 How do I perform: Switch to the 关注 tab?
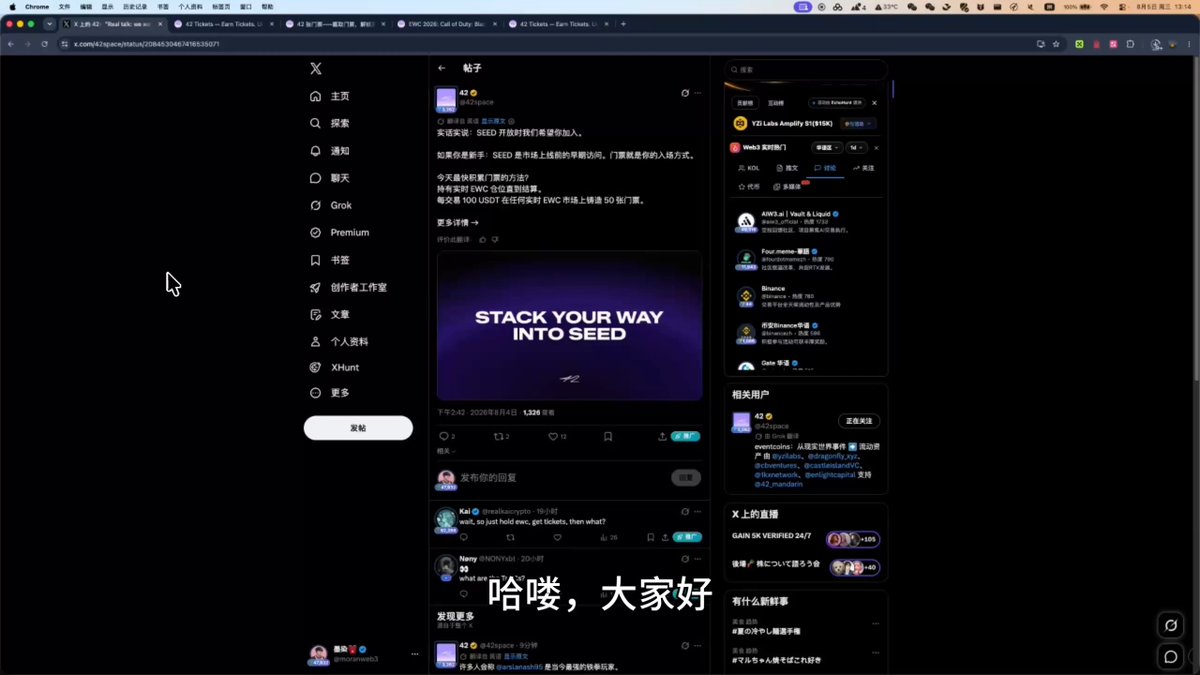(x=864, y=168)
